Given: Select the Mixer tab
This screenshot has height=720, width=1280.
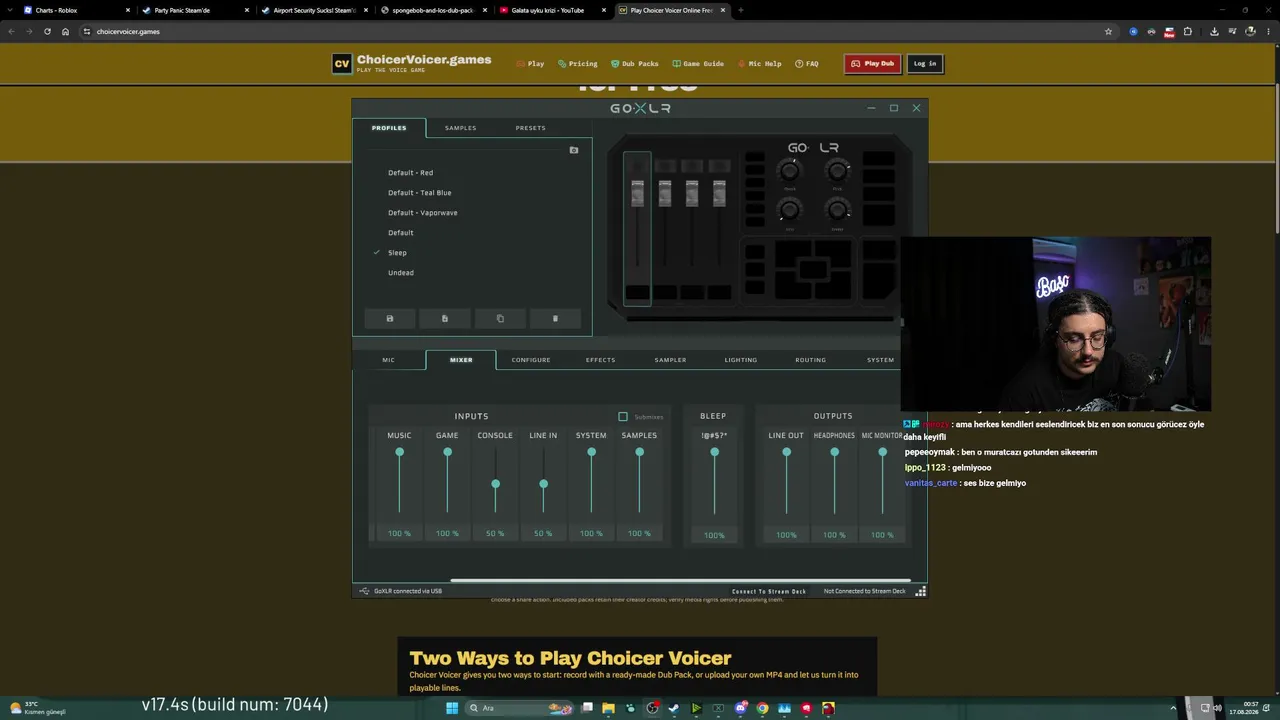Looking at the screenshot, I should (x=461, y=360).
